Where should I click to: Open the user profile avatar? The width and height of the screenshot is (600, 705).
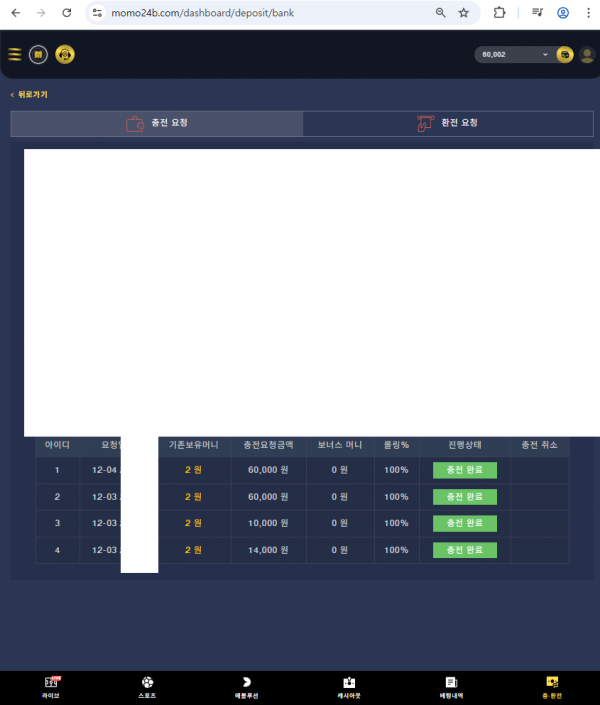[587, 55]
